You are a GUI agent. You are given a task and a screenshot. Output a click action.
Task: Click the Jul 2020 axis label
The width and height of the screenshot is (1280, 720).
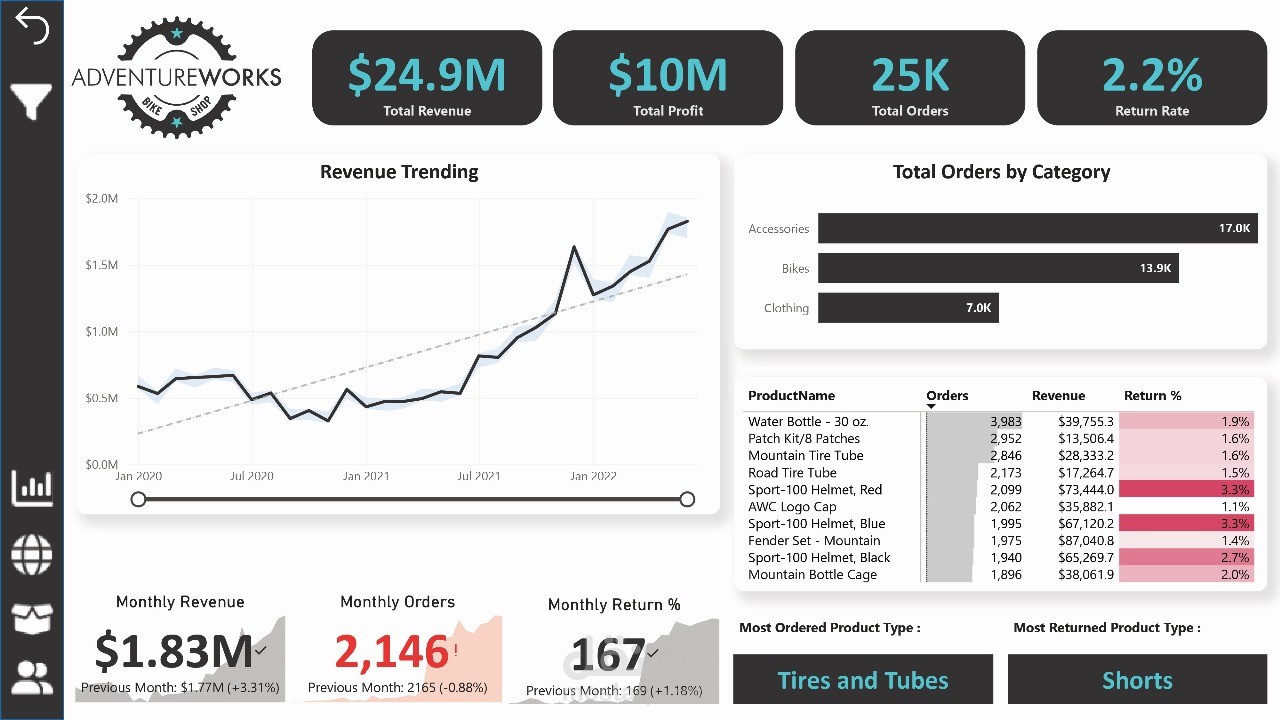[x=252, y=476]
